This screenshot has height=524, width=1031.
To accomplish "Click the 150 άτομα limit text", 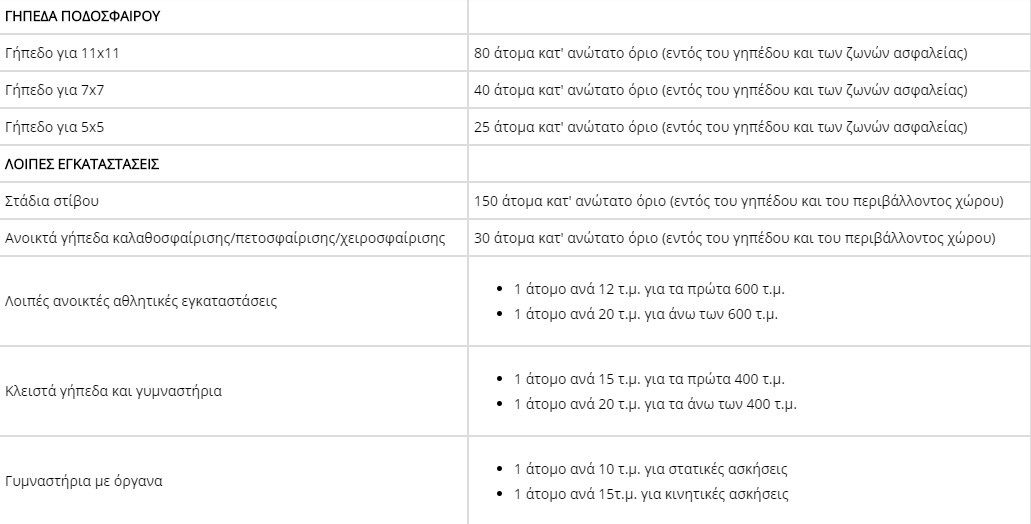I will pos(738,201).
